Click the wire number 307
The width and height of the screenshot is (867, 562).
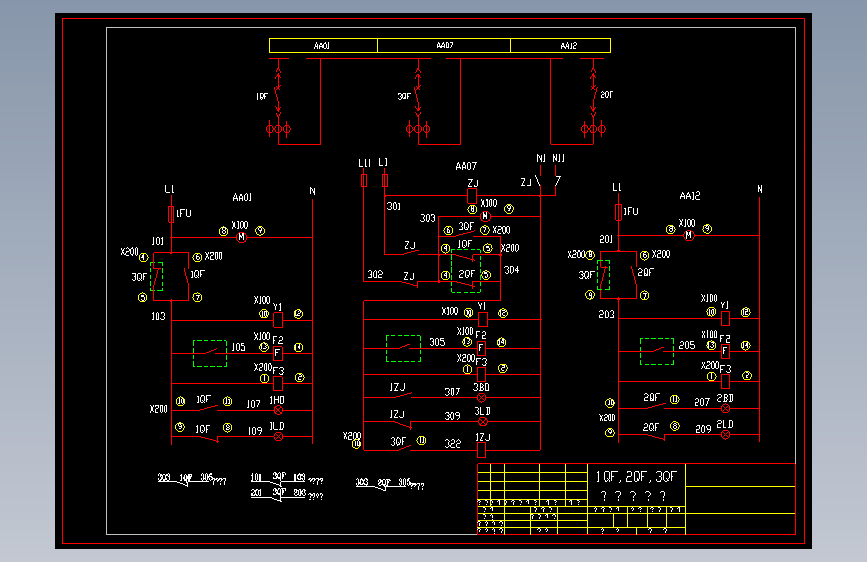click(452, 392)
